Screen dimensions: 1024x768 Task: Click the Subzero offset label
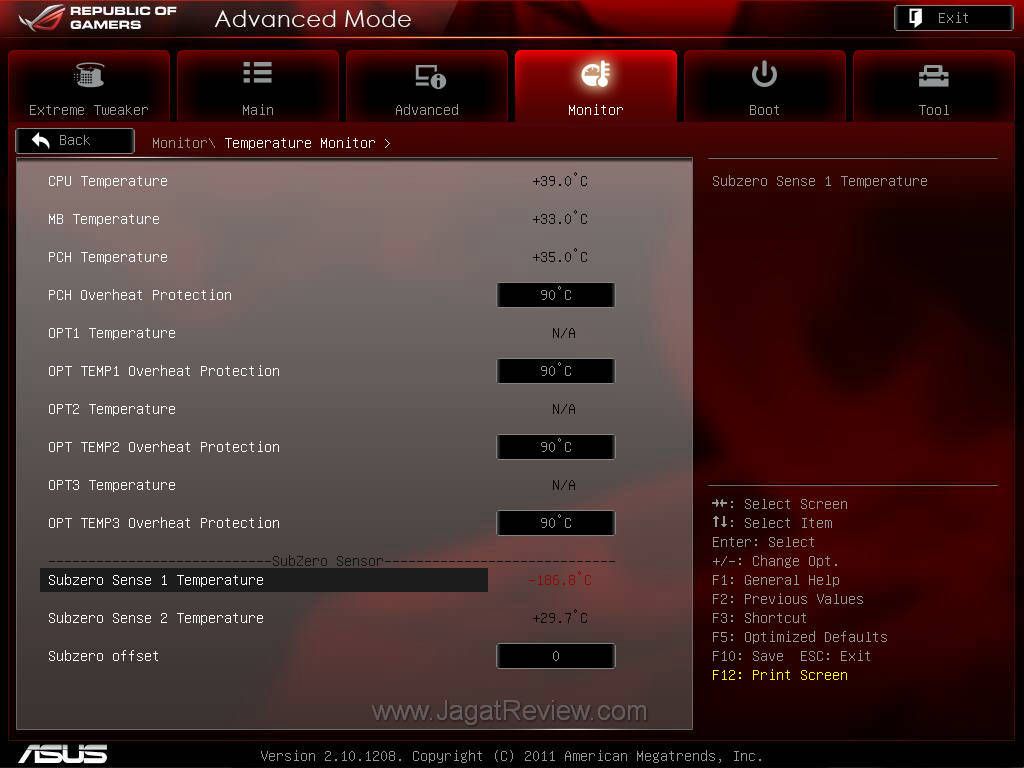coord(103,656)
